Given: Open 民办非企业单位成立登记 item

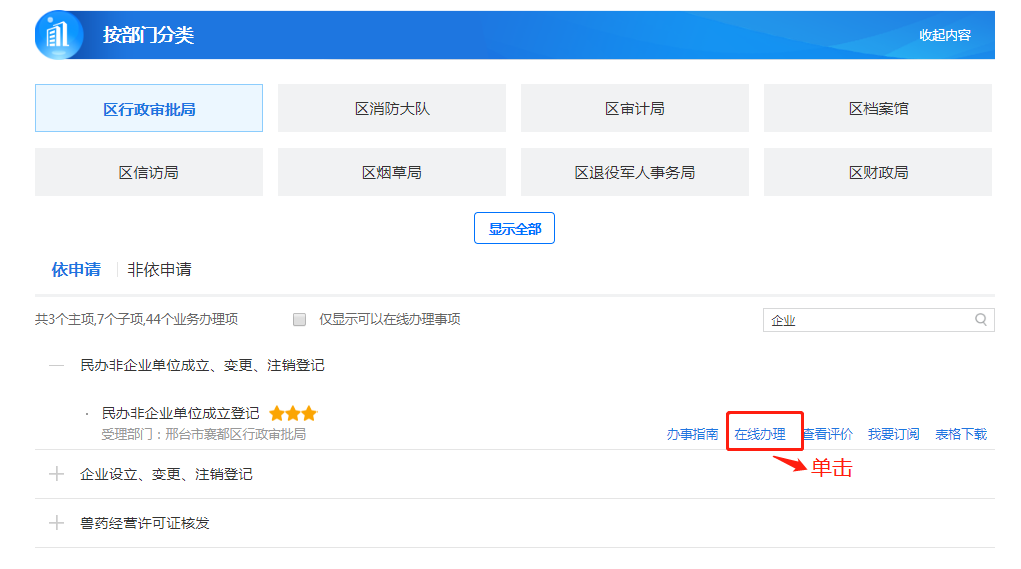Looking at the screenshot, I should pyautogui.click(x=180, y=413).
